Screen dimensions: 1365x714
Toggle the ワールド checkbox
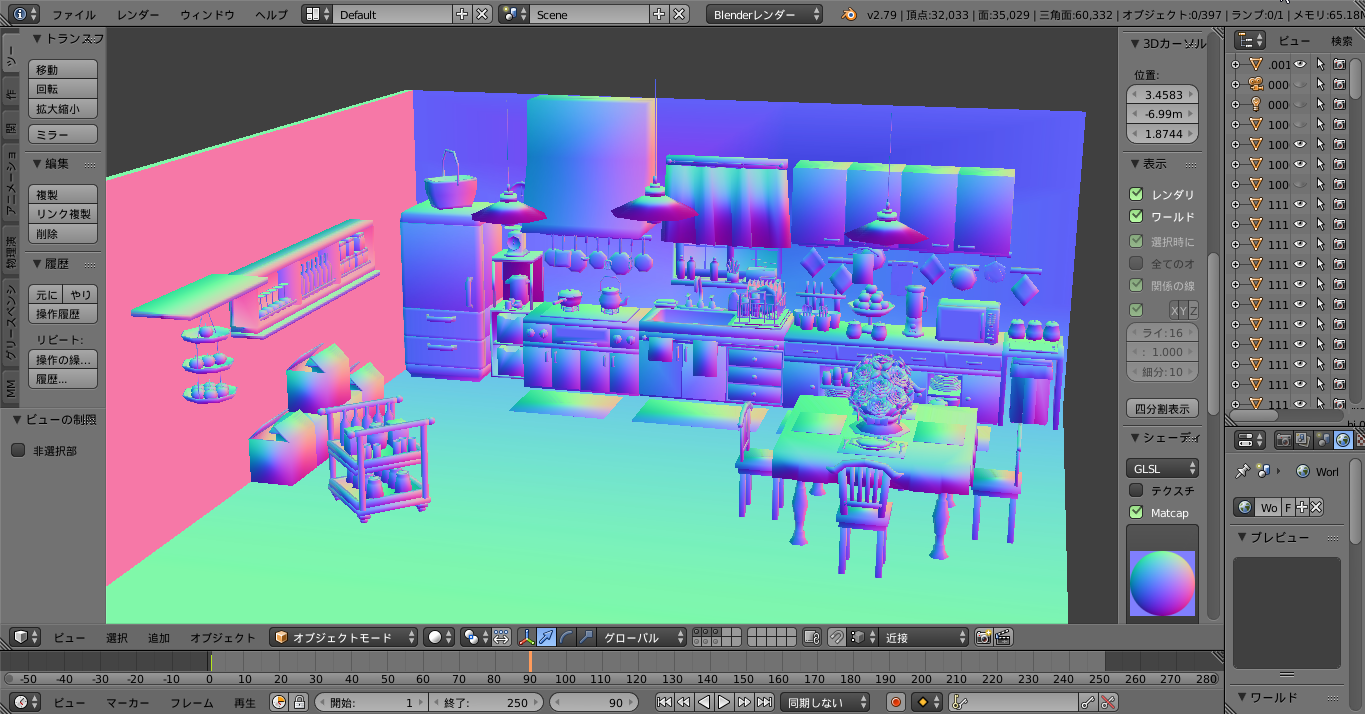[x=1136, y=216]
